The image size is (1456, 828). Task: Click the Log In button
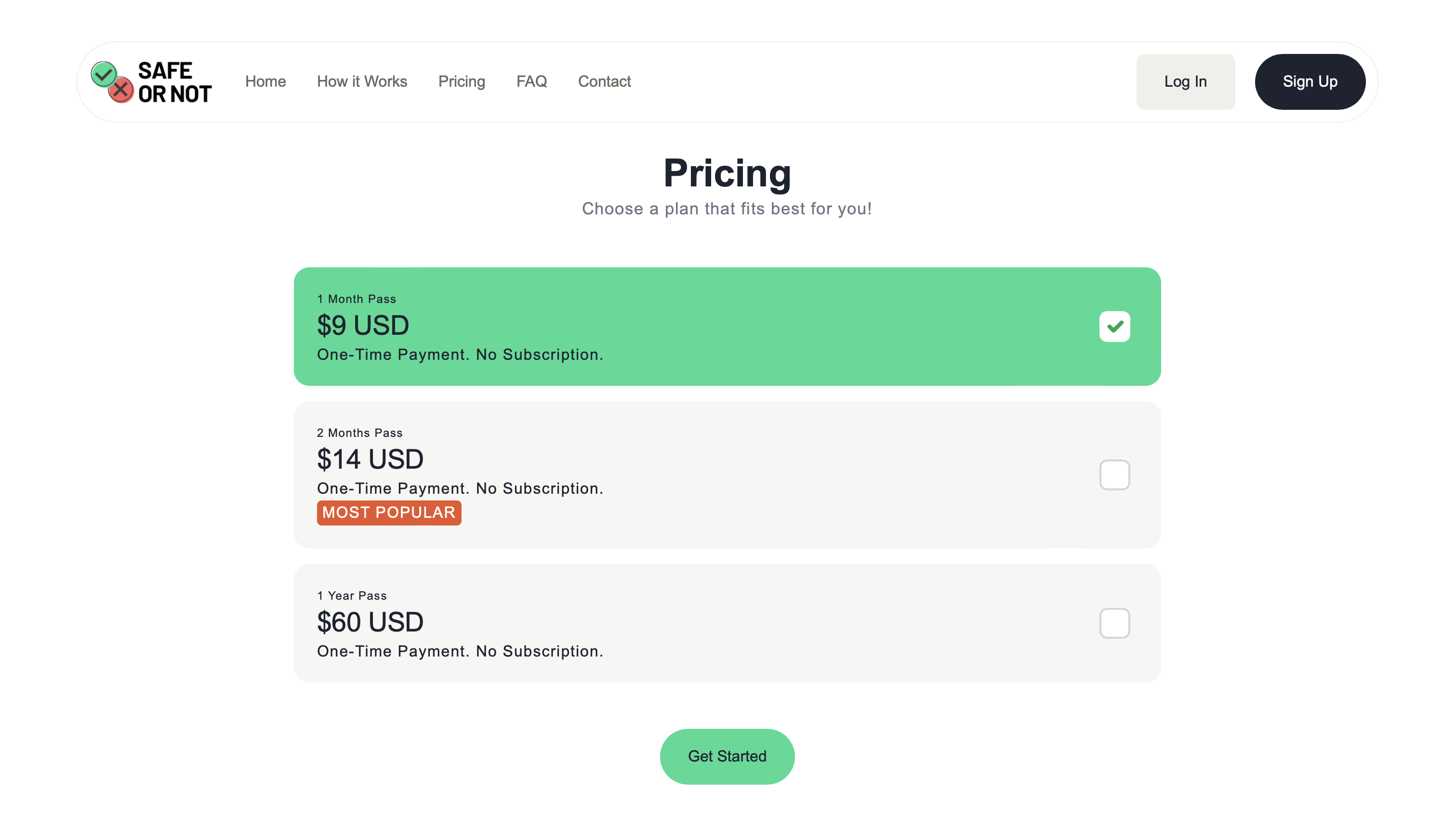[x=1185, y=82]
